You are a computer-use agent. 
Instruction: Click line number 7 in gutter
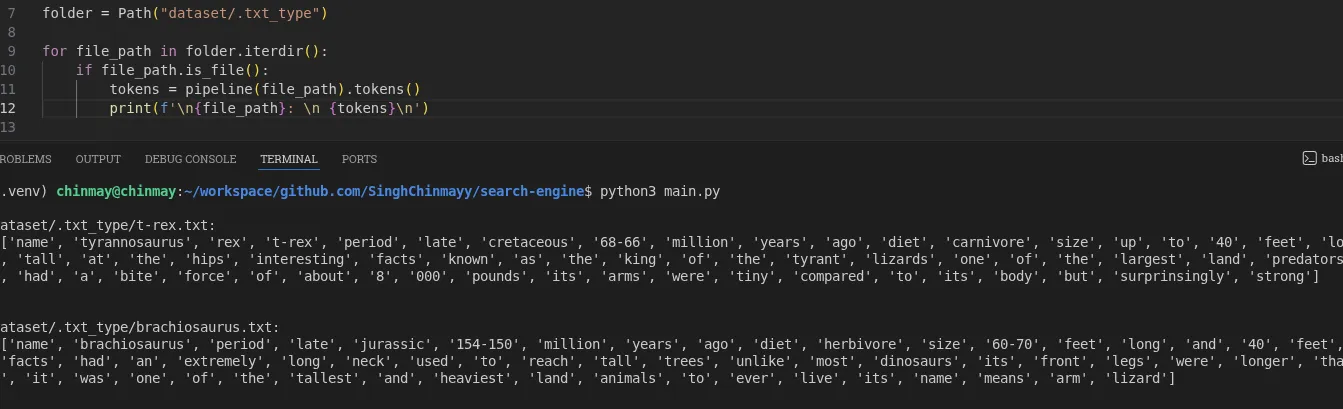10,14
